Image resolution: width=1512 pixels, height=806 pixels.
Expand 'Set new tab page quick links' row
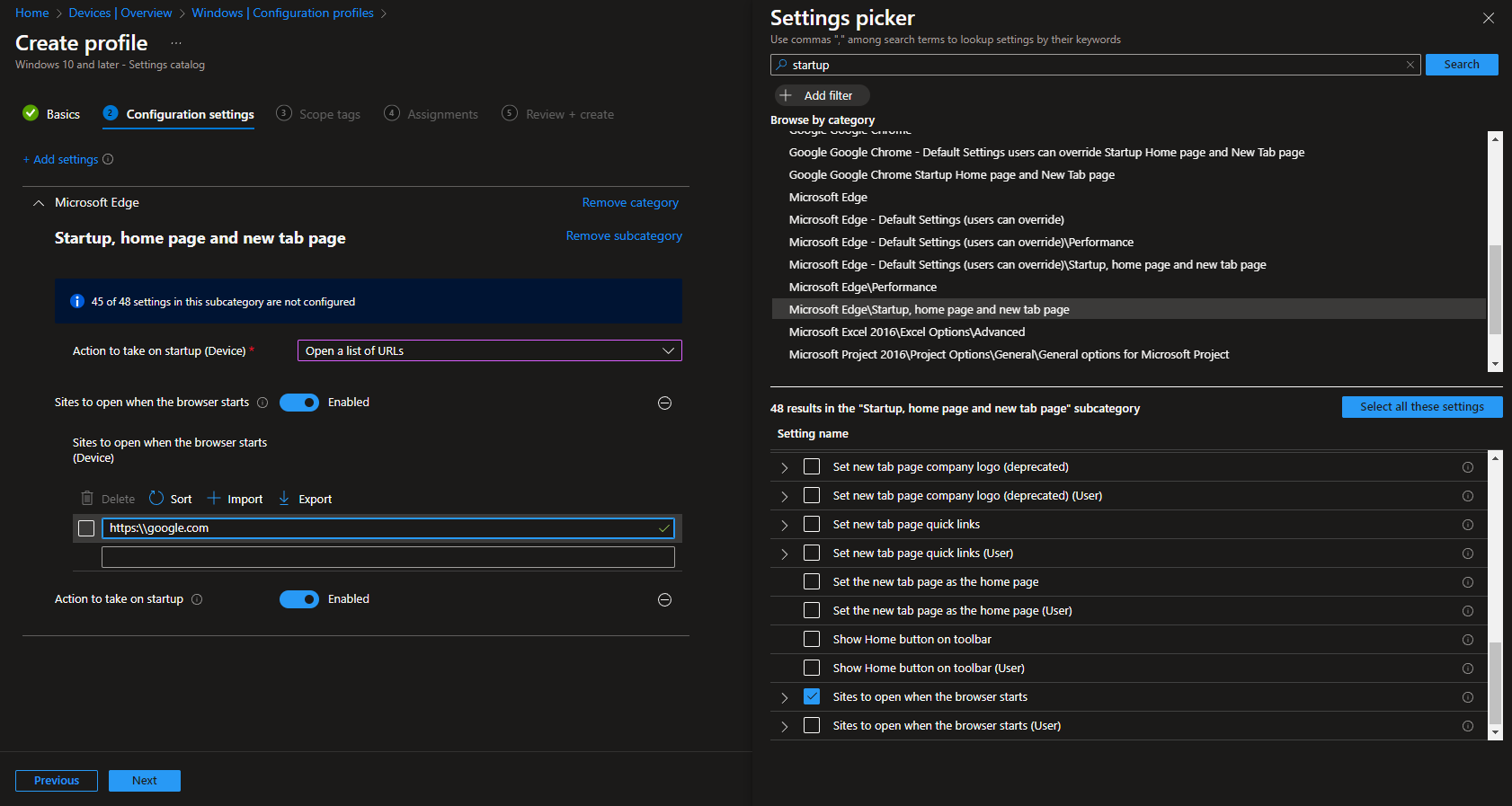(785, 526)
